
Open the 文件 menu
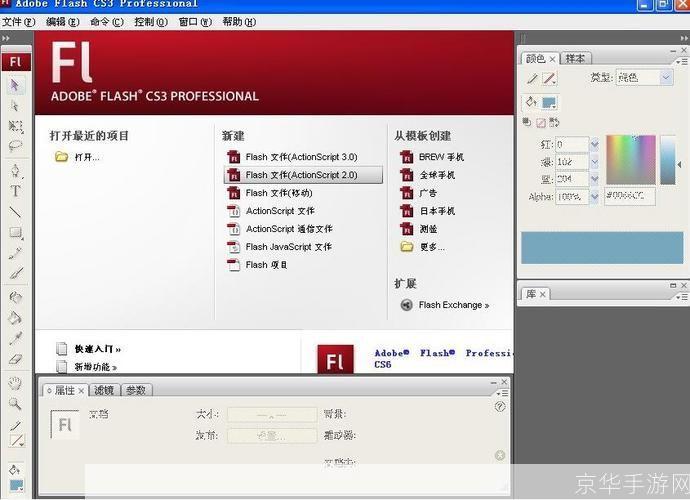(18, 22)
